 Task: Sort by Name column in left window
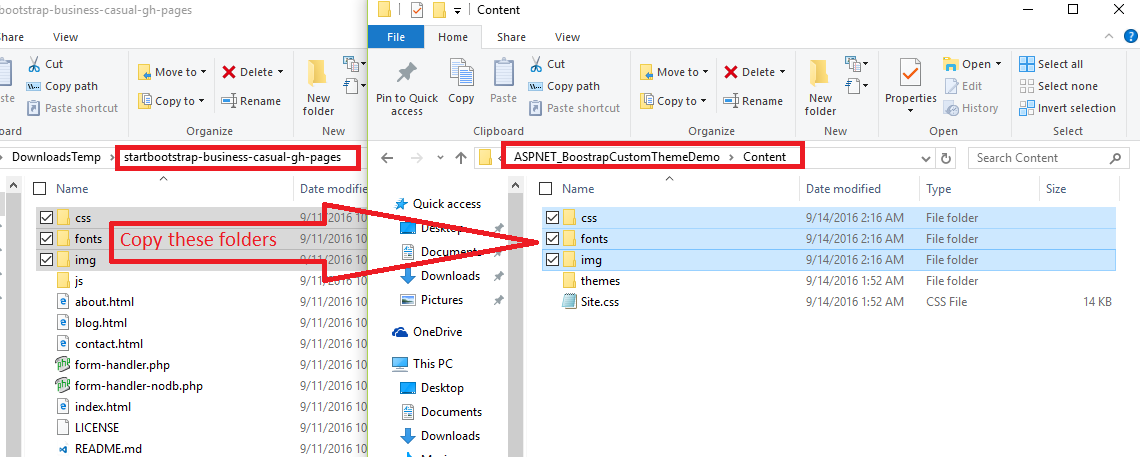coord(72,189)
